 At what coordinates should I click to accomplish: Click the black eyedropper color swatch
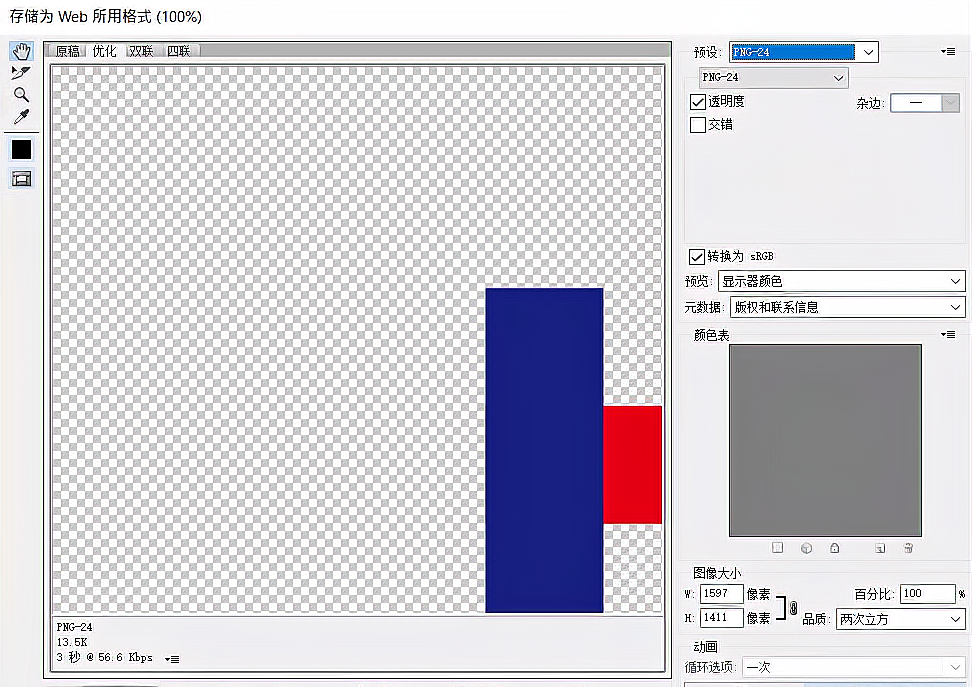point(22,149)
